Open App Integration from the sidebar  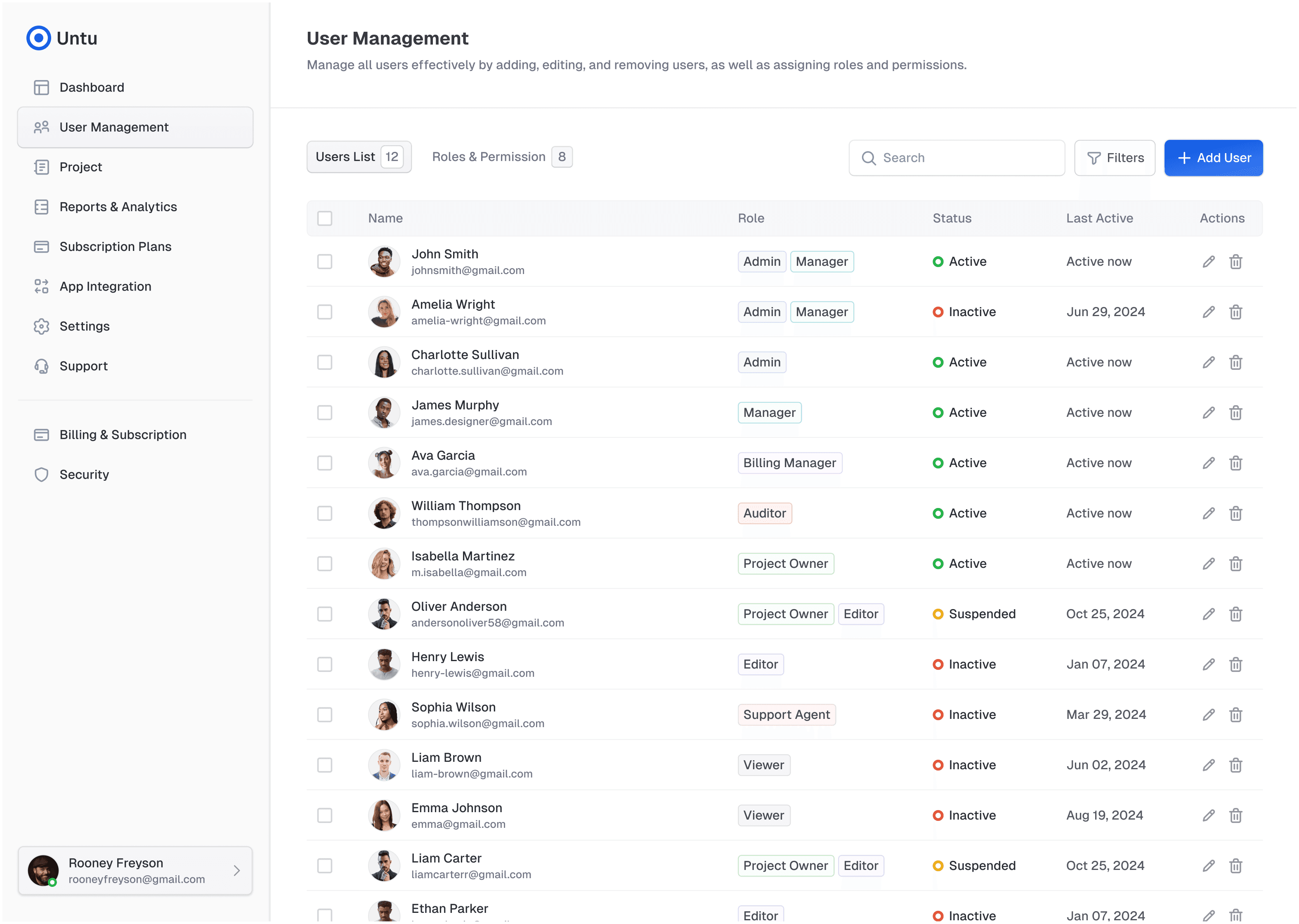105,287
